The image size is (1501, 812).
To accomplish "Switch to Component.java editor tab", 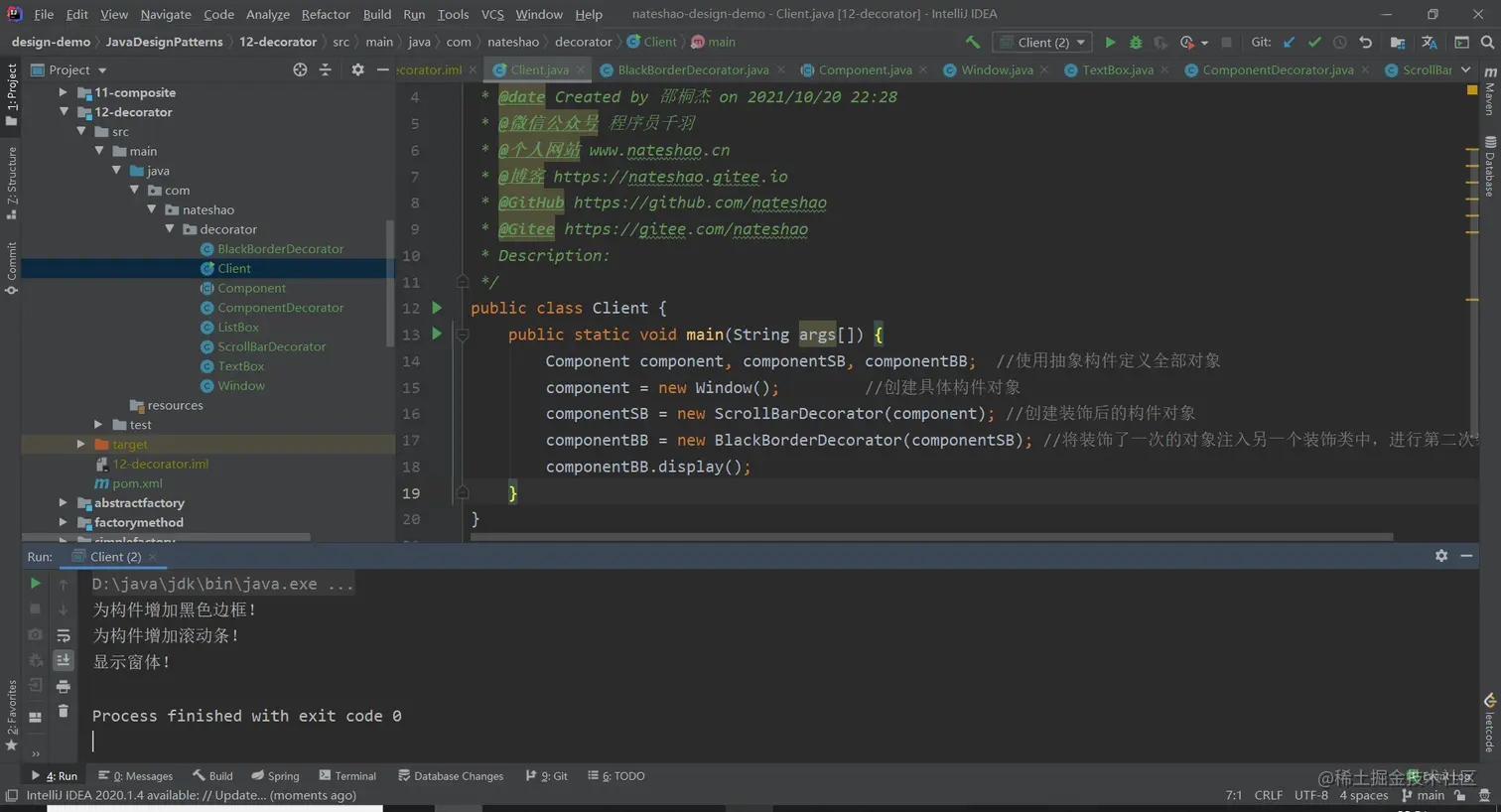I will [865, 69].
